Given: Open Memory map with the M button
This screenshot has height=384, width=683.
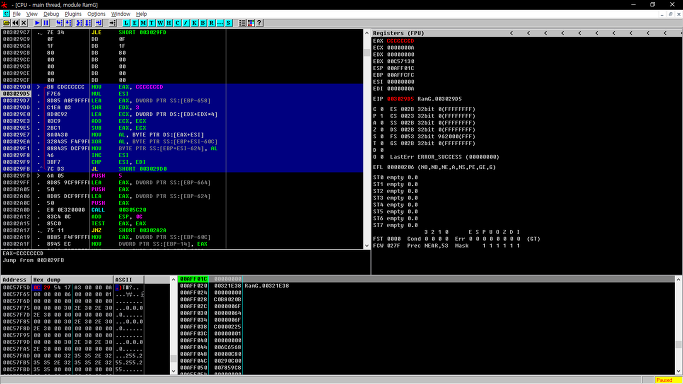Looking at the screenshot, I should [x=143, y=23].
